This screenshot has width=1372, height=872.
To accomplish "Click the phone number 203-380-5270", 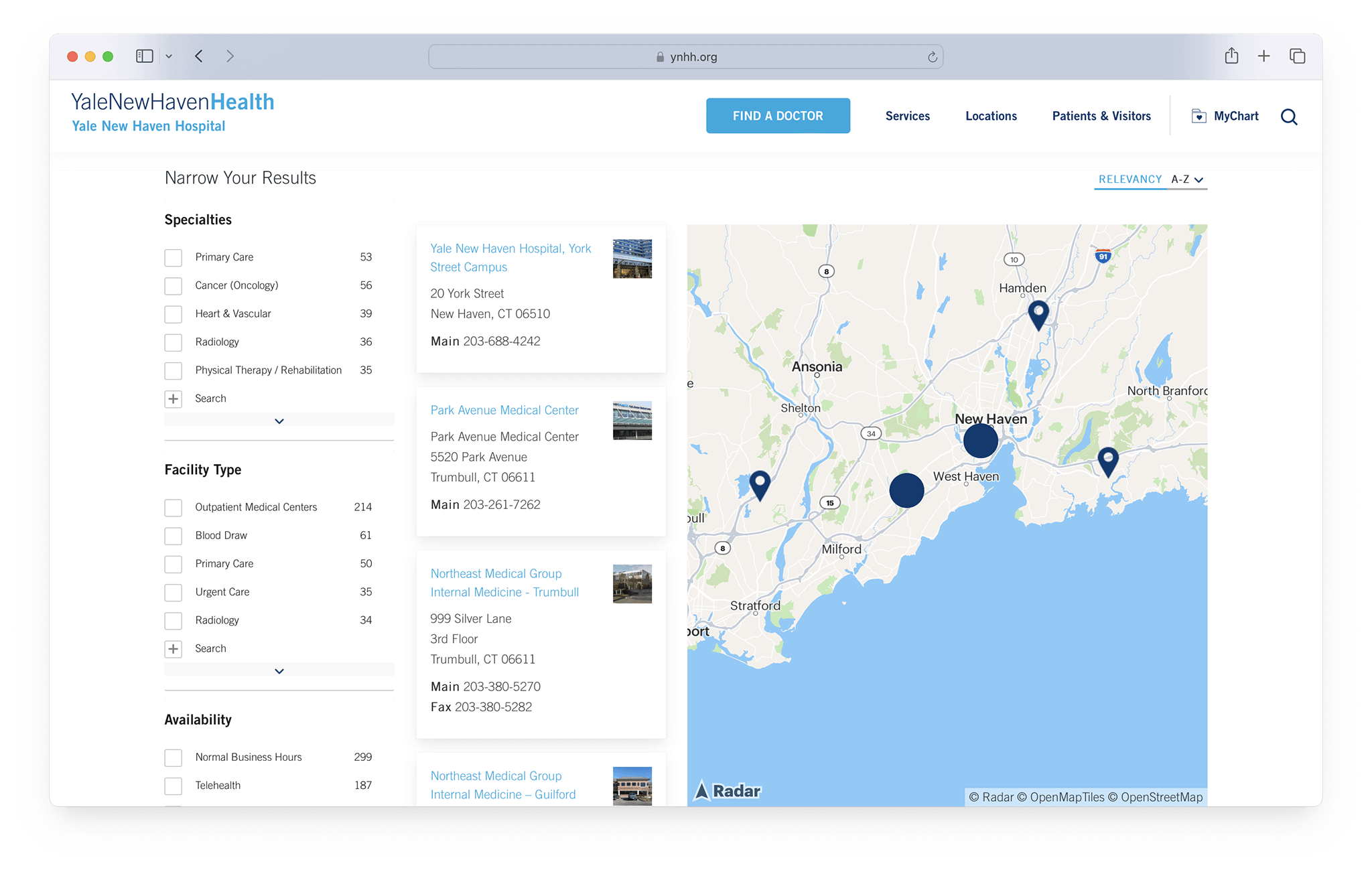I will pyautogui.click(x=502, y=686).
